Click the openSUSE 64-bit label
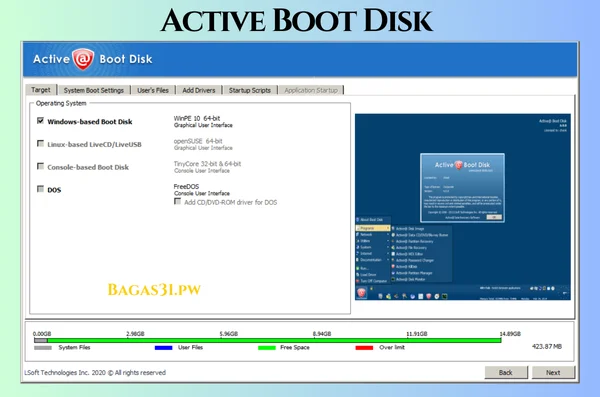 [198, 141]
